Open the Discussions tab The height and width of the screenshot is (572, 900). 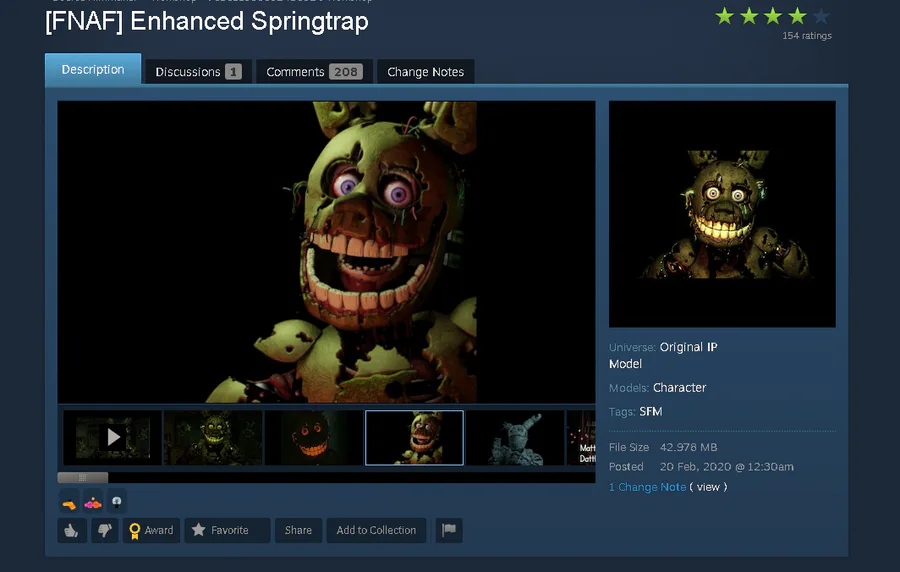(199, 72)
